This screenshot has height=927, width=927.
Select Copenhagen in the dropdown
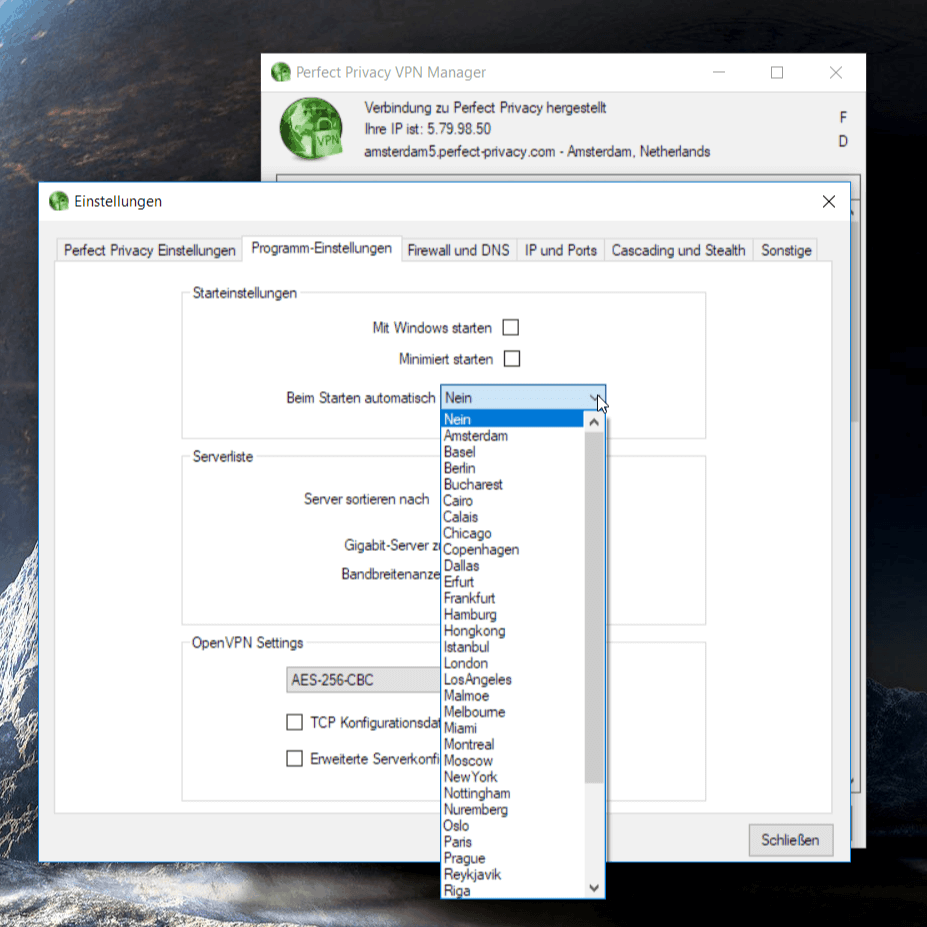coord(513,549)
